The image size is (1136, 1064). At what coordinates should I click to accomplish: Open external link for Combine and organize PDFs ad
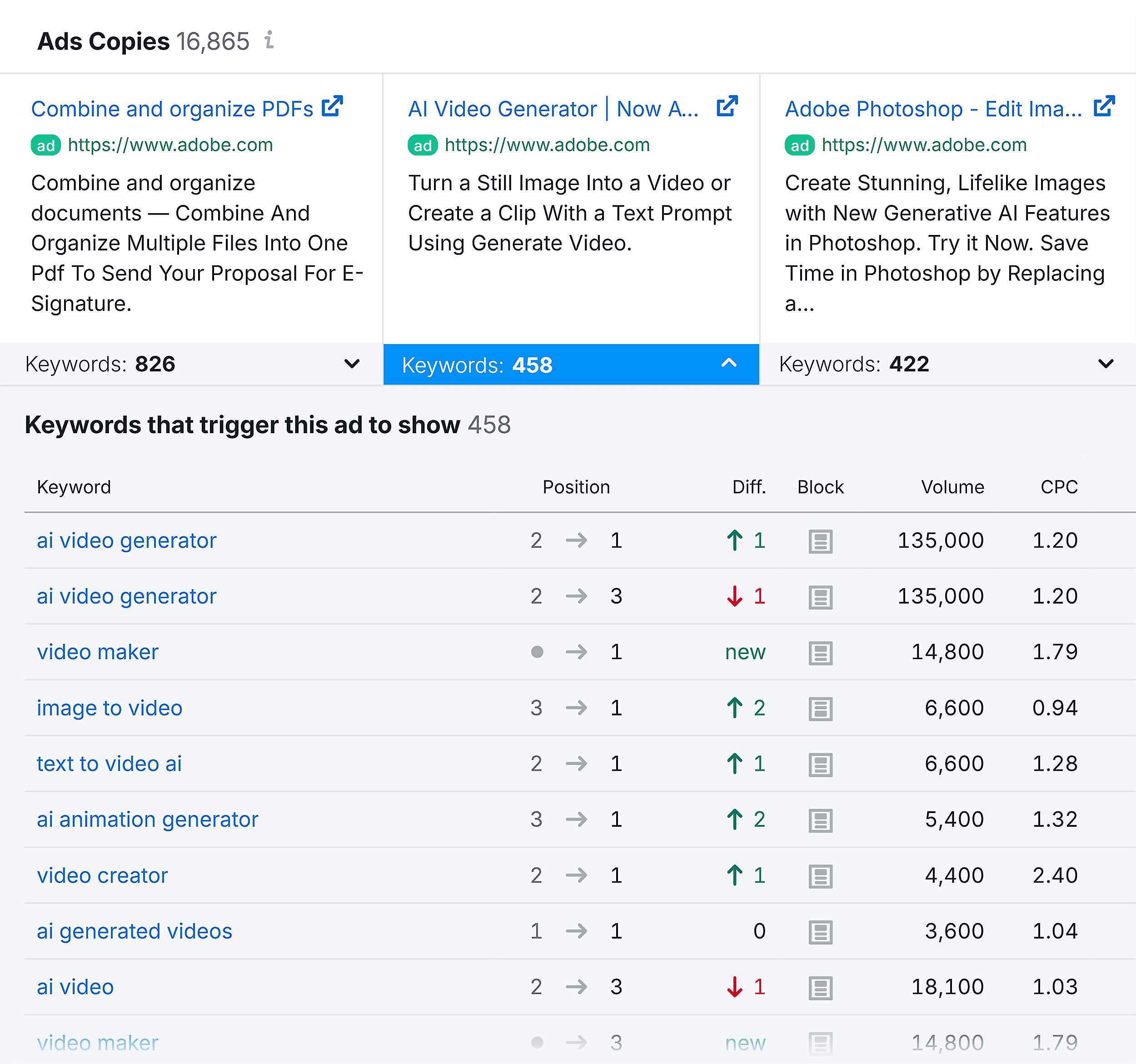click(x=332, y=106)
